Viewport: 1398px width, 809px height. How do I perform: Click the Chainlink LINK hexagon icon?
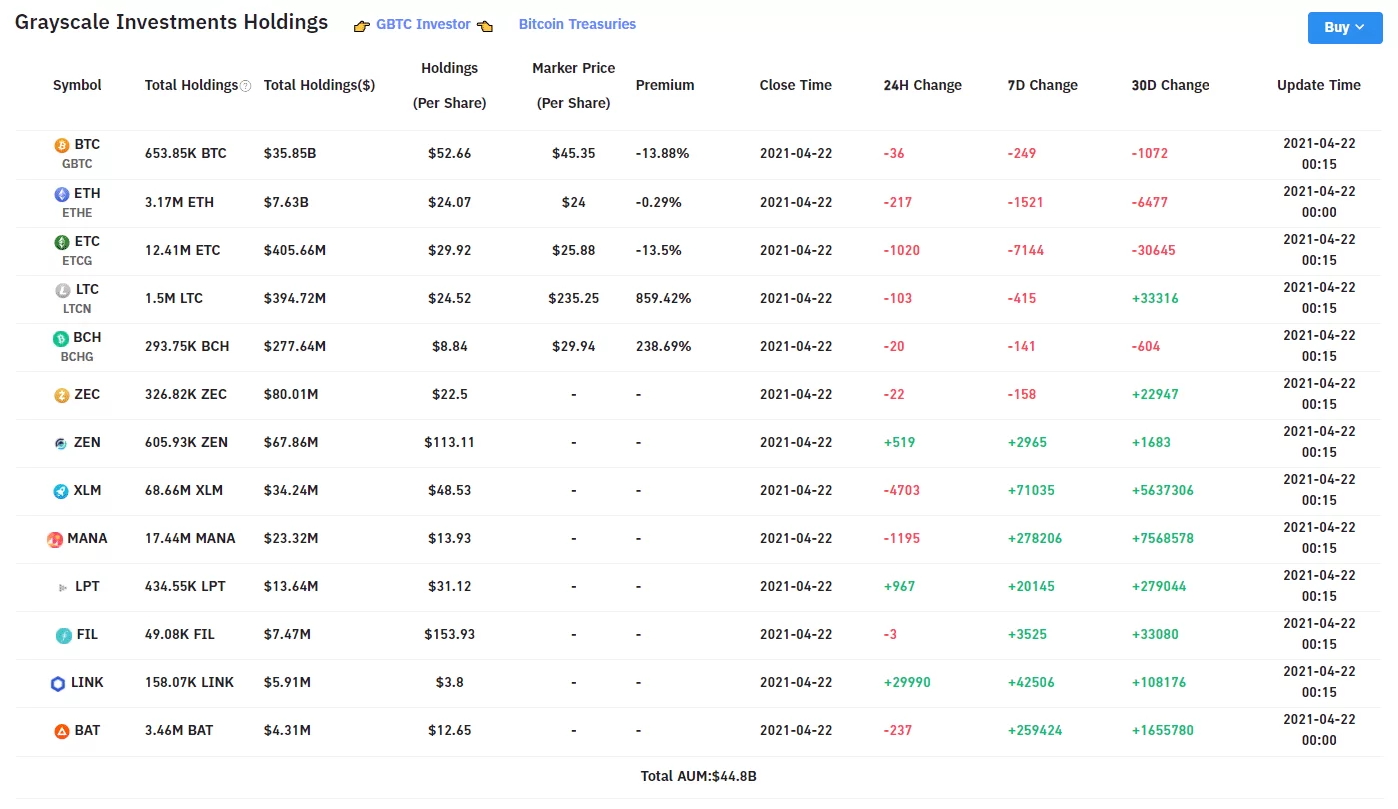pyautogui.click(x=58, y=683)
